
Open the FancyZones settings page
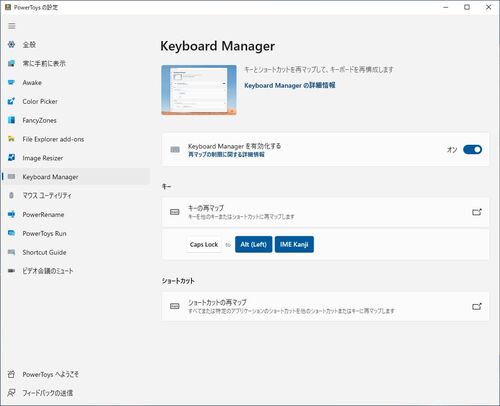[76, 120]
